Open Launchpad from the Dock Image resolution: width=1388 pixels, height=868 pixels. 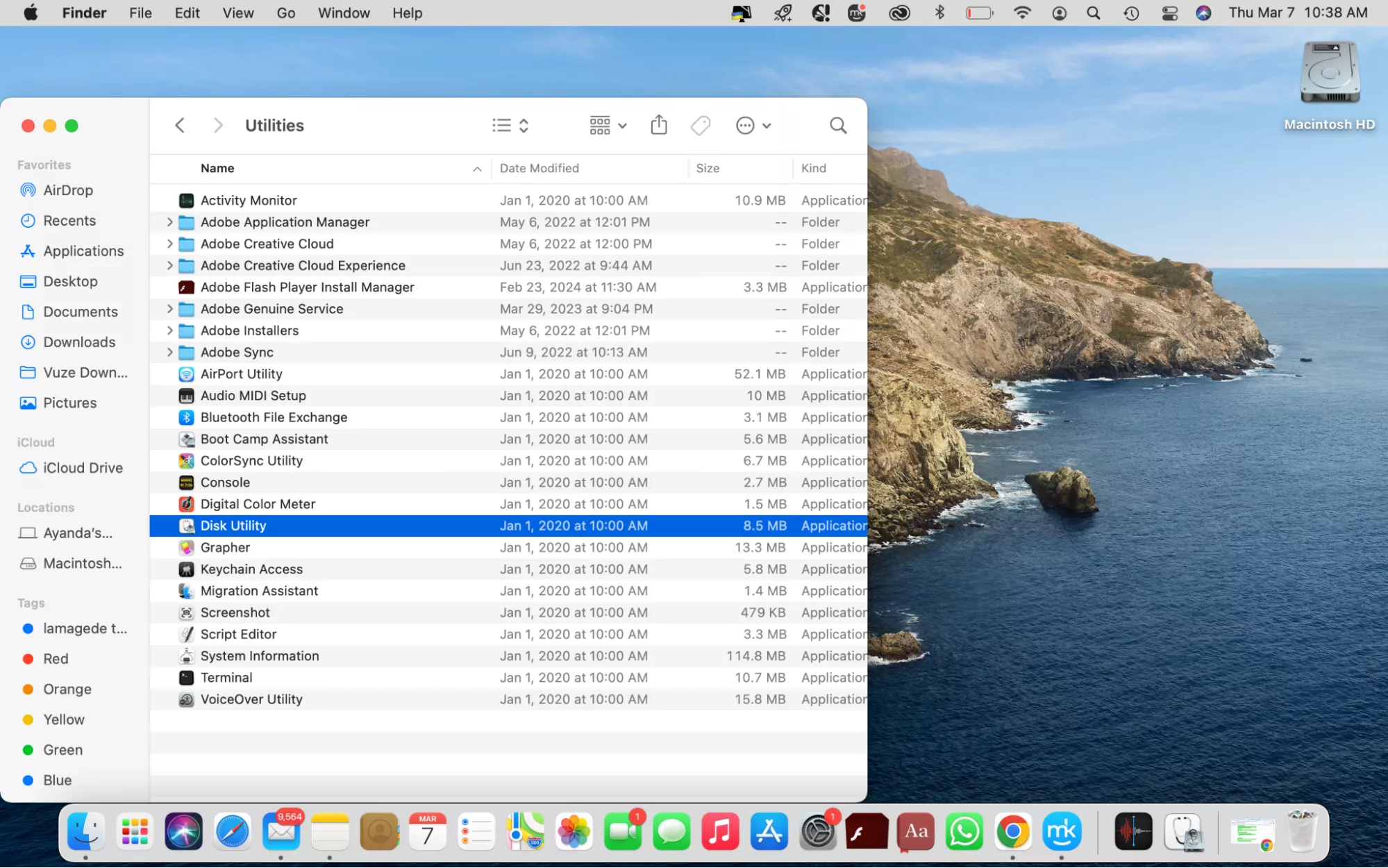coord(134,831)
